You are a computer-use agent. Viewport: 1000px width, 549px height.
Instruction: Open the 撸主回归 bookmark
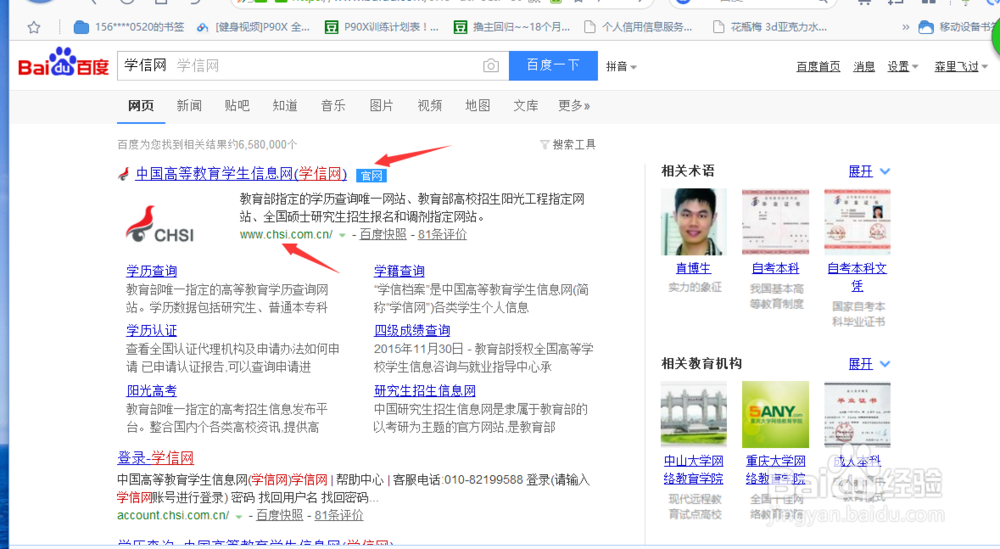511,27
